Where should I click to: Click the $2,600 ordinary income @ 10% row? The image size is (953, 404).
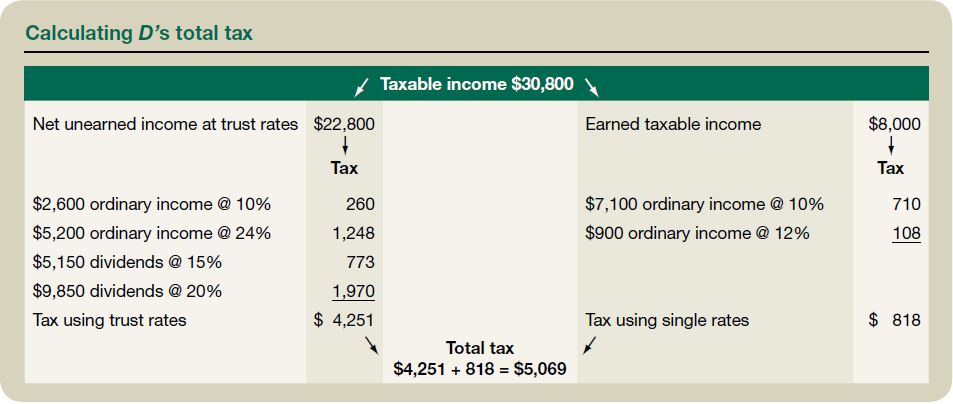coord(151,205)
